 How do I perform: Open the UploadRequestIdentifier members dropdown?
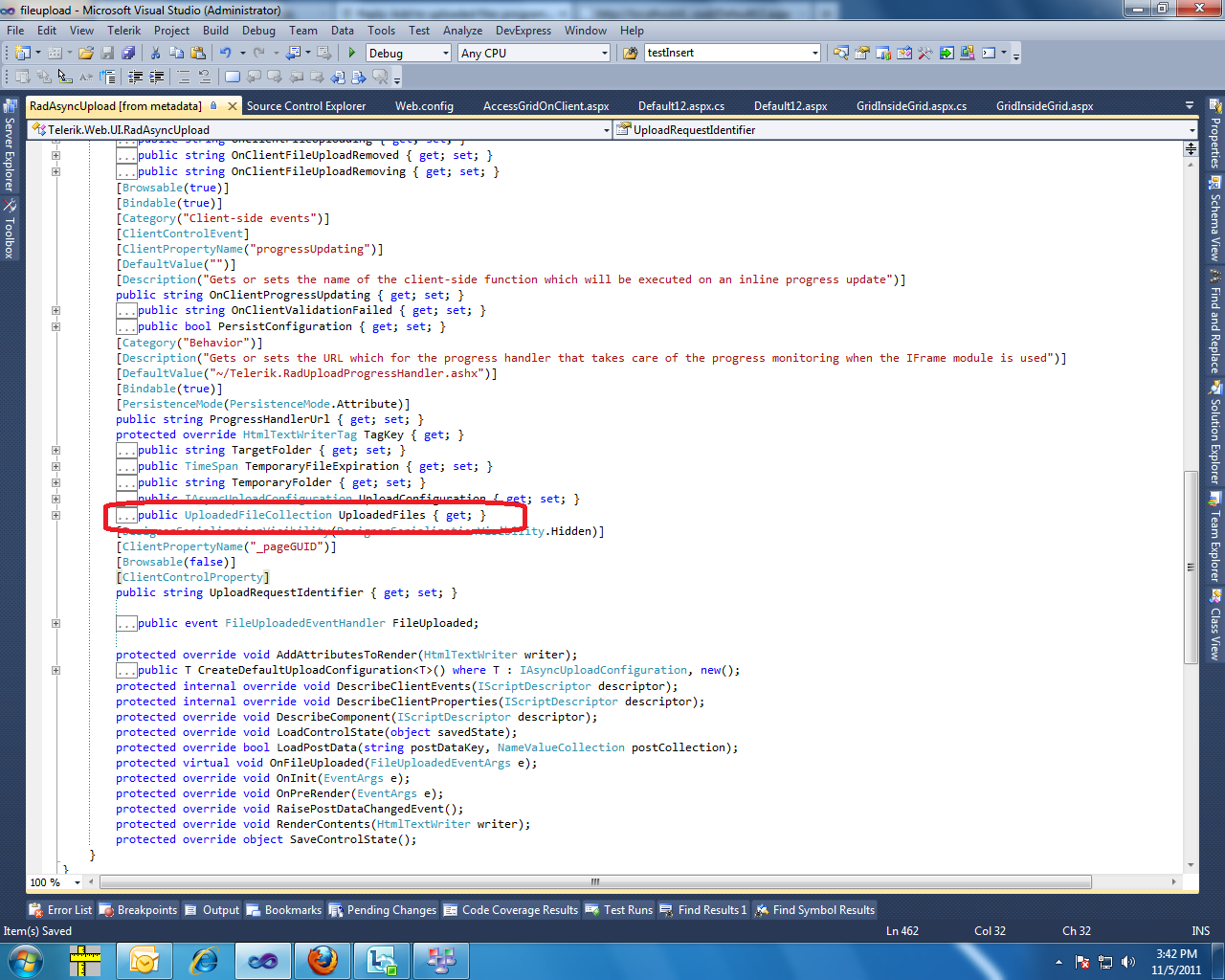tap(905, 129)
